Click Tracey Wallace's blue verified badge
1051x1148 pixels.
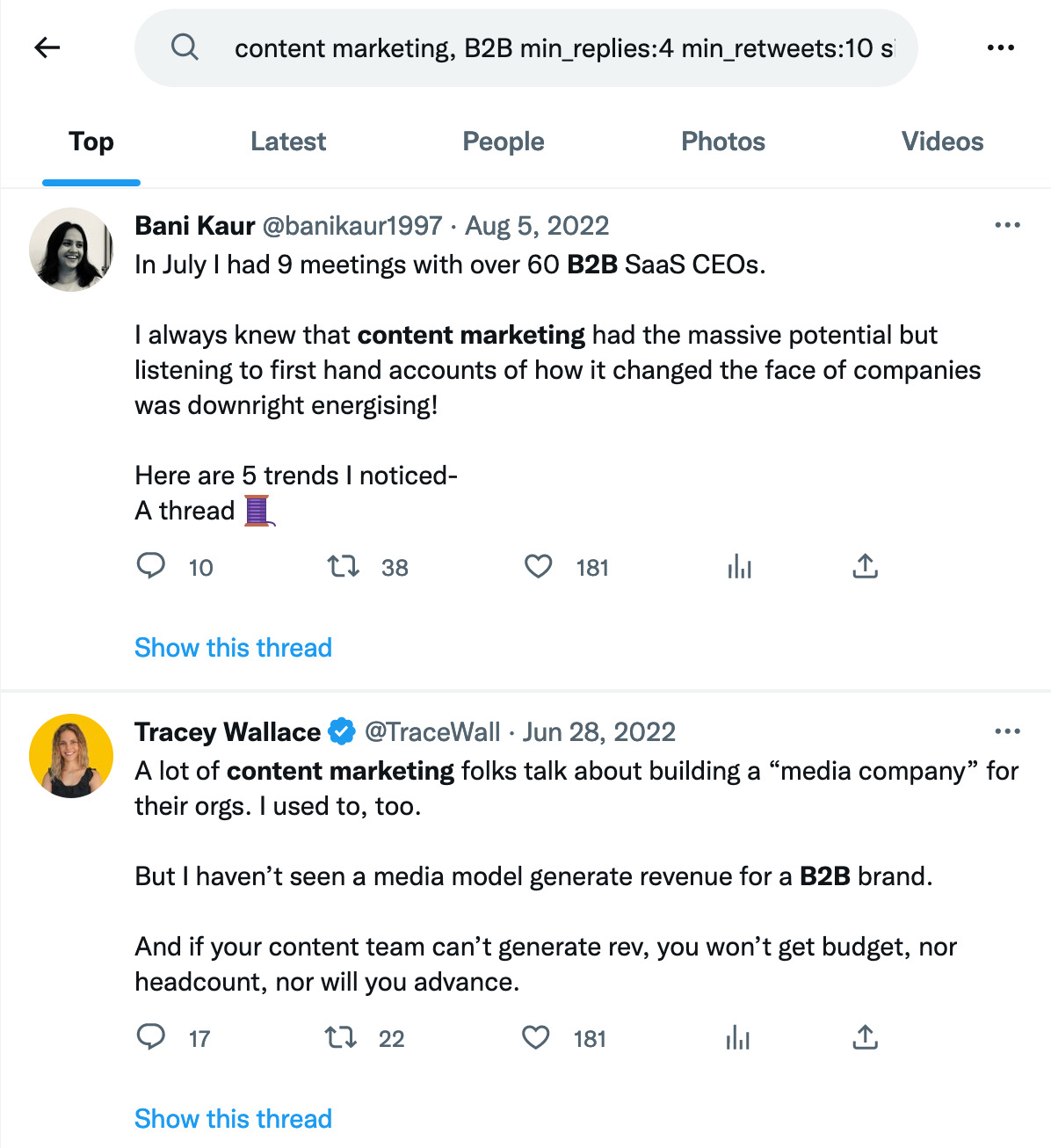341,730
